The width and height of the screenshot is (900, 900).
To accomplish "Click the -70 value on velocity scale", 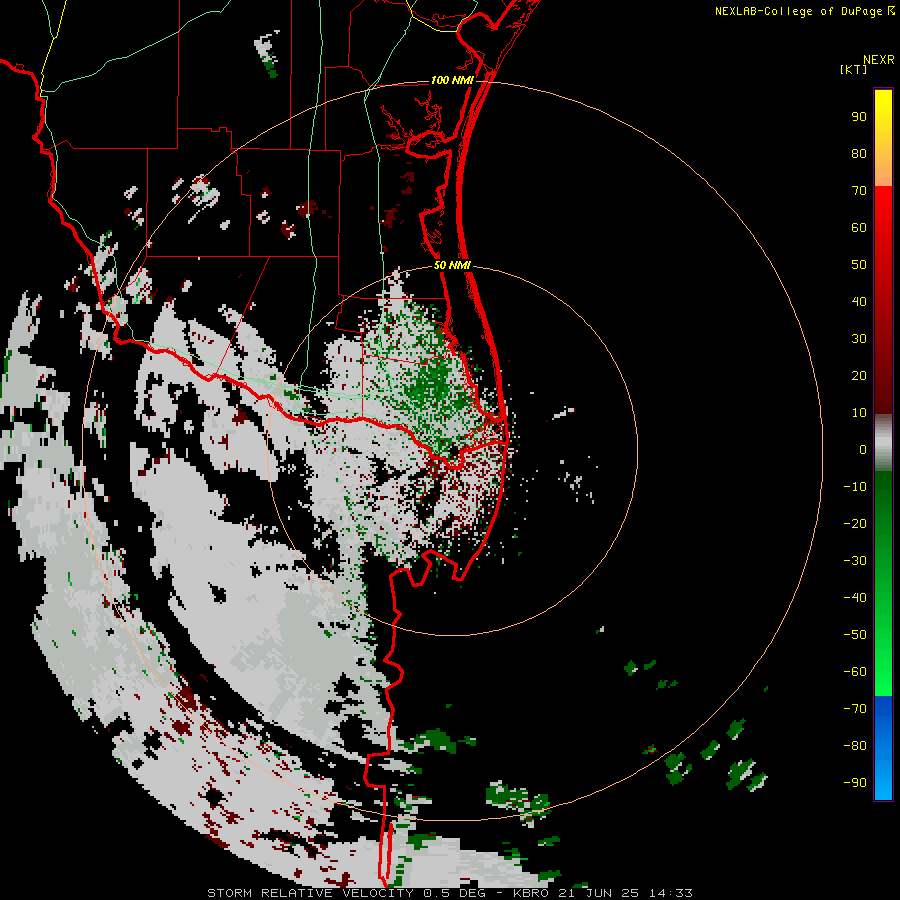I will coord(855,709).
